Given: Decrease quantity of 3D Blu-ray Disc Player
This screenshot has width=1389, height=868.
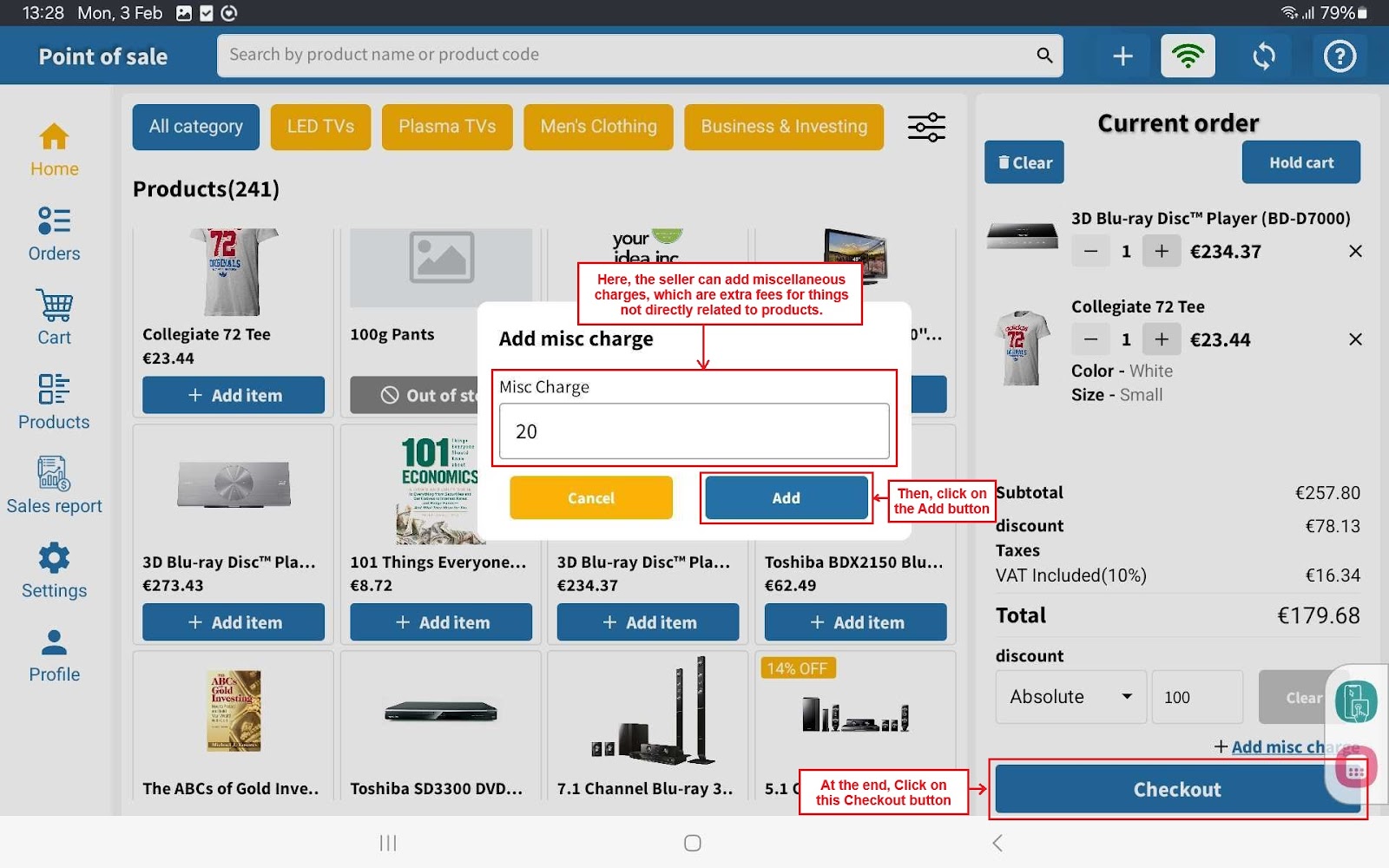Looking at the screenshot, I should pyautogui.click(x=1091, y=252).
